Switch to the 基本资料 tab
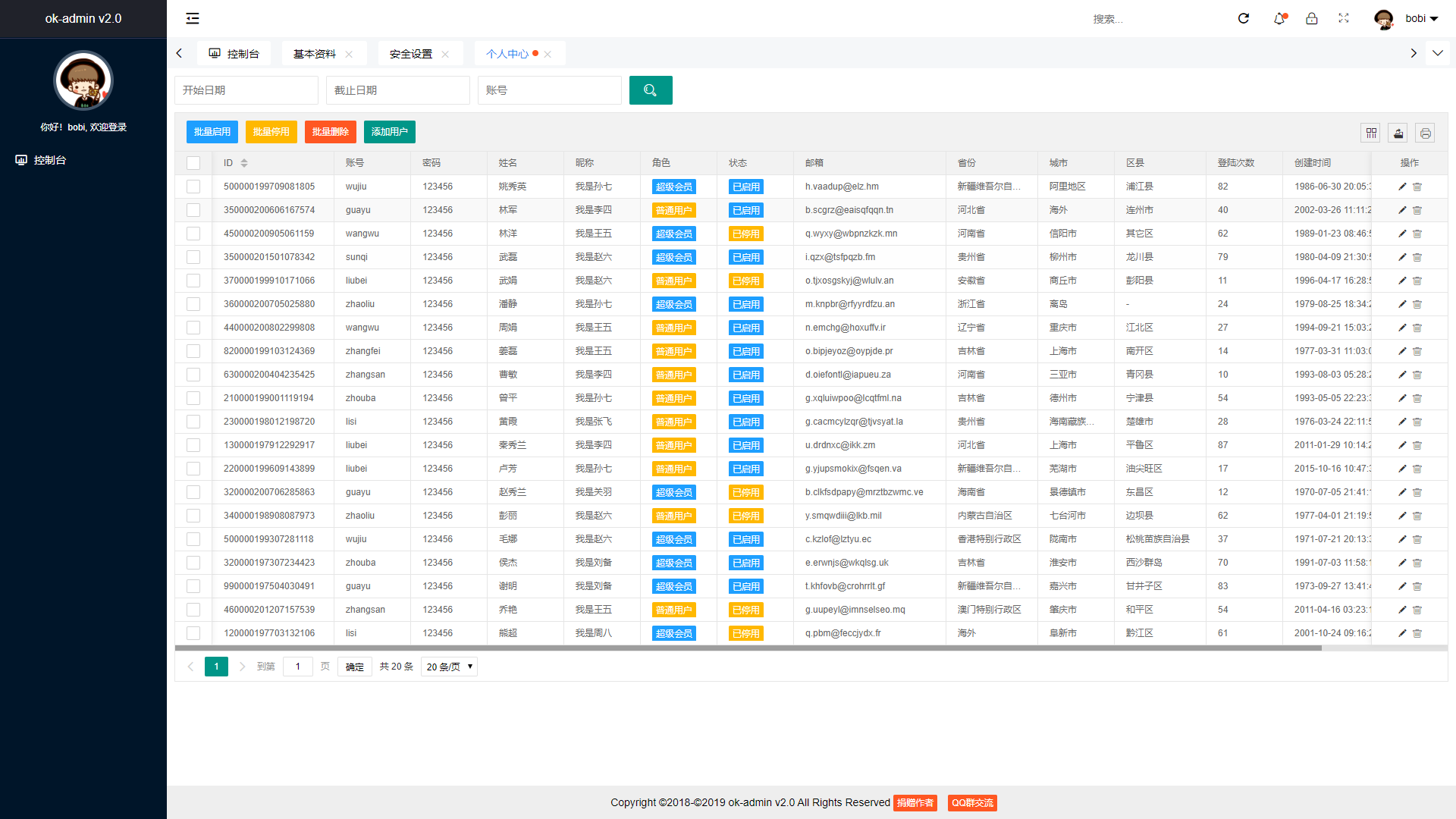Viewport: 1456px width, 819px height. coord(315,54)
